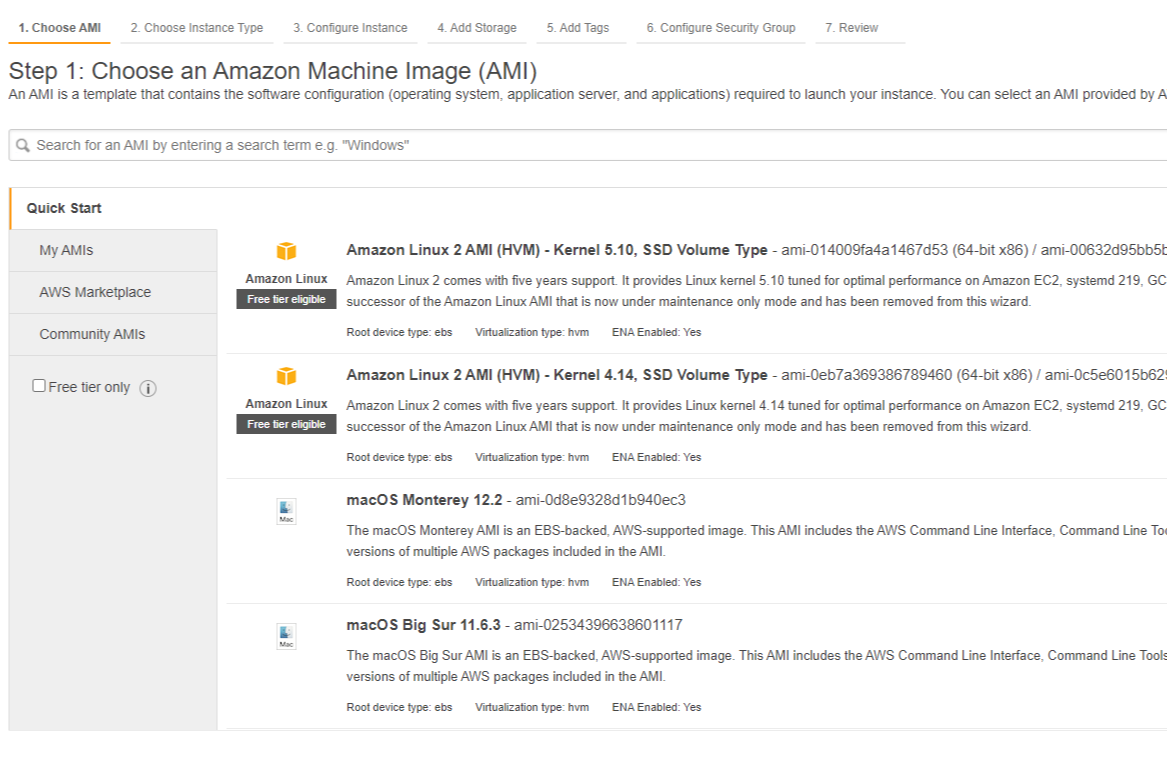Click ENA Enabled: Yes for macOS Monterey
This screenshot has width=1167, height=760.
[656, 582]
